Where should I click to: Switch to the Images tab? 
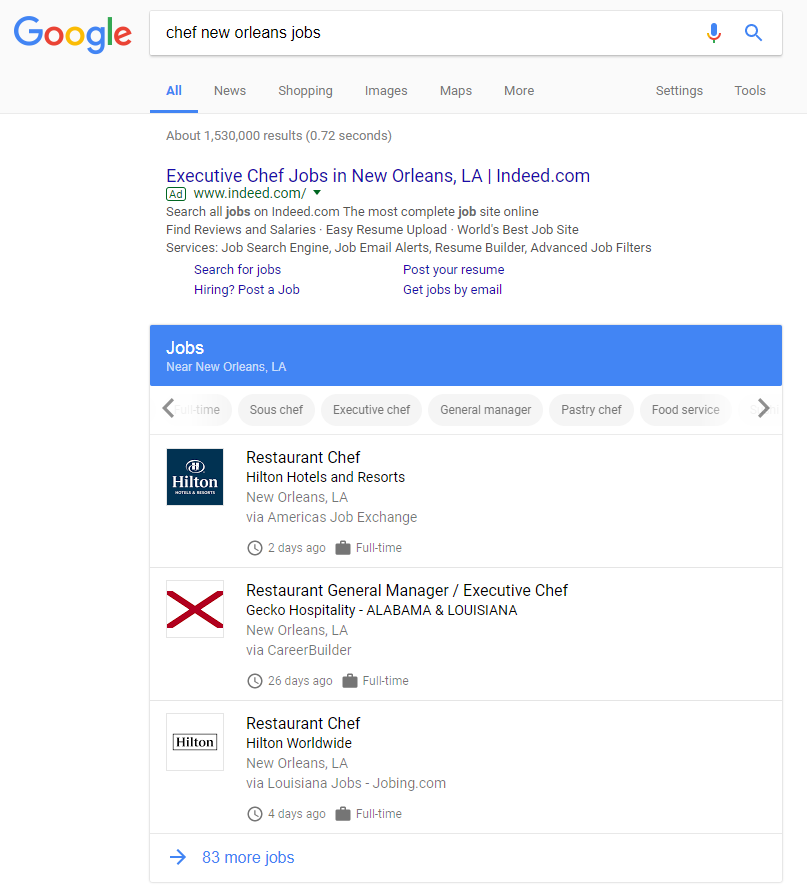(386, 91)
